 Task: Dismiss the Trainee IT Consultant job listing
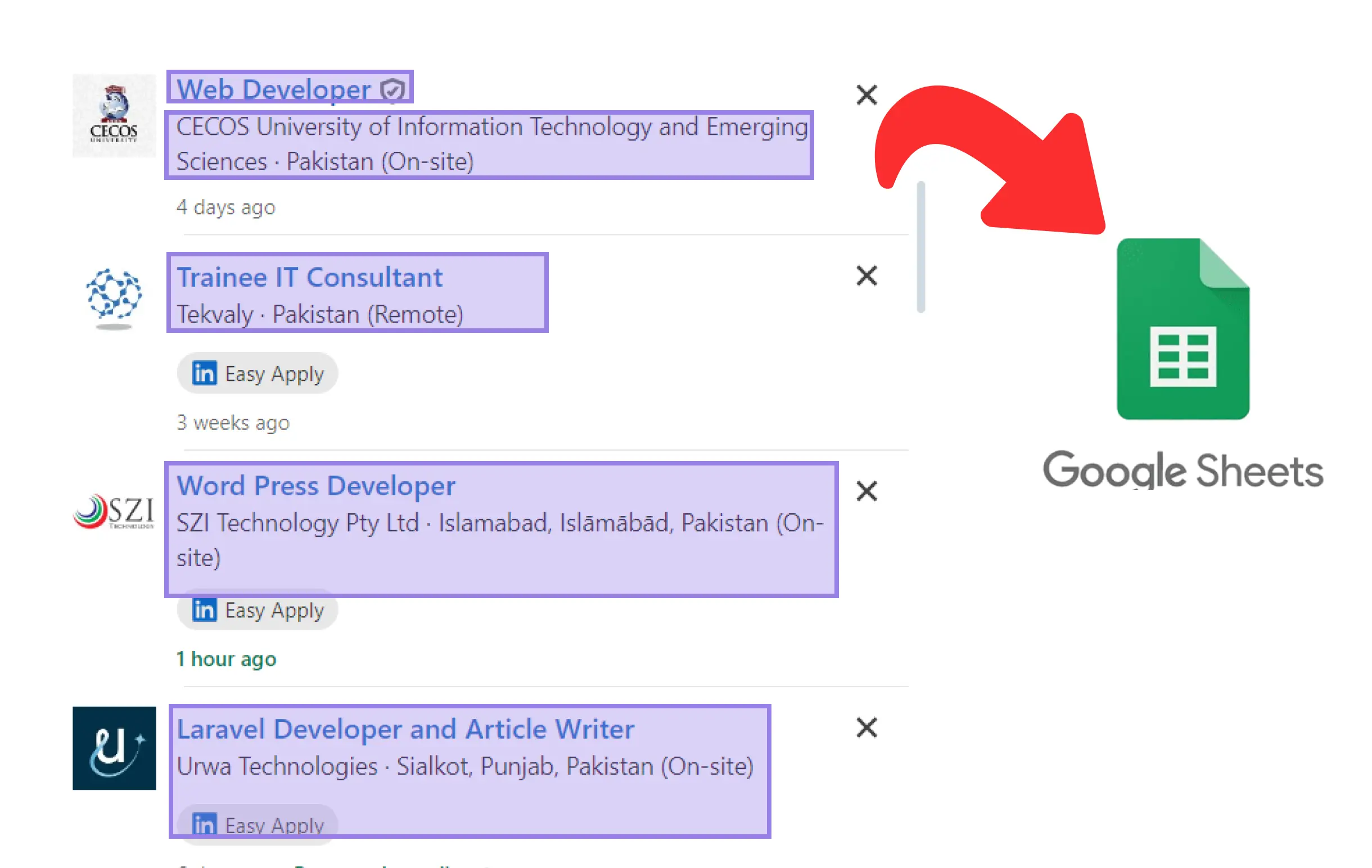866,276
